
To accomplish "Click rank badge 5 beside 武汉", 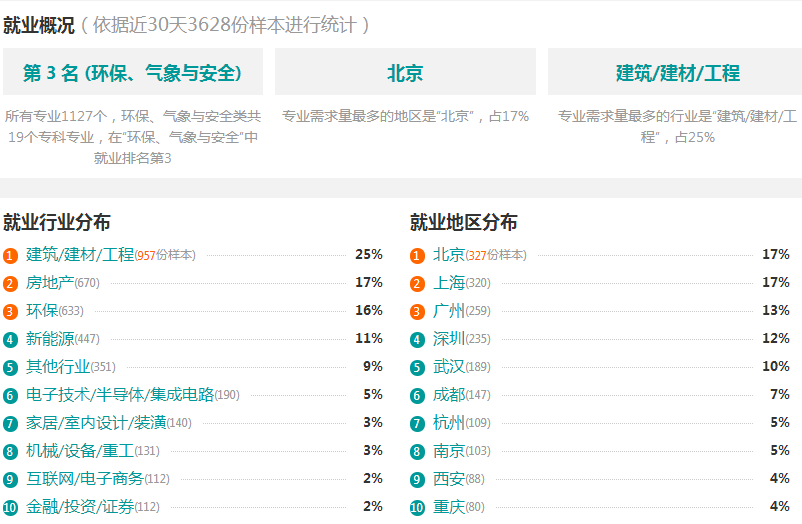I will pyautogui.click(x=417, y=367).
